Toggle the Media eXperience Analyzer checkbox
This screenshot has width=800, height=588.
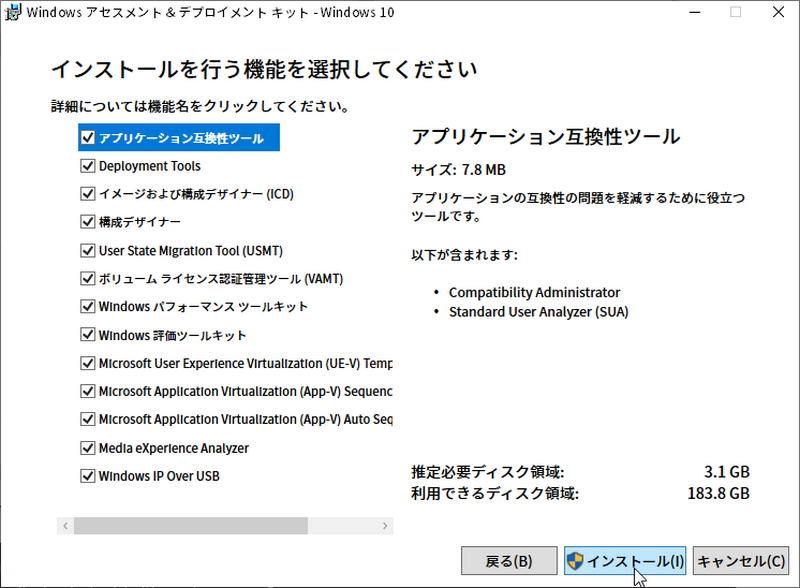88,448
